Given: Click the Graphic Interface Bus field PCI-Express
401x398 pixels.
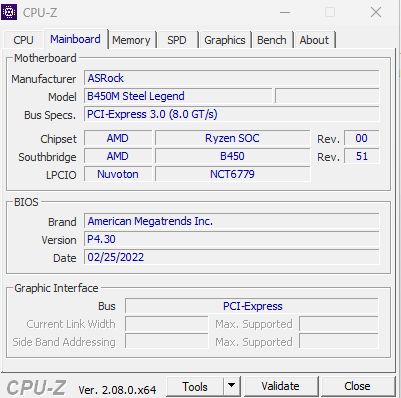Looking at the screenshot, I should pyautogui.click(x=252, y=306).
